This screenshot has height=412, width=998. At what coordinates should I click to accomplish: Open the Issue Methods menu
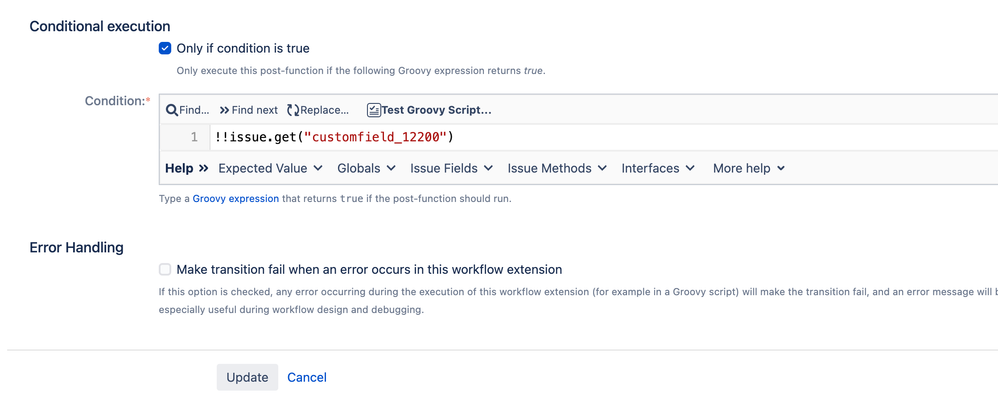pos(557,168)
